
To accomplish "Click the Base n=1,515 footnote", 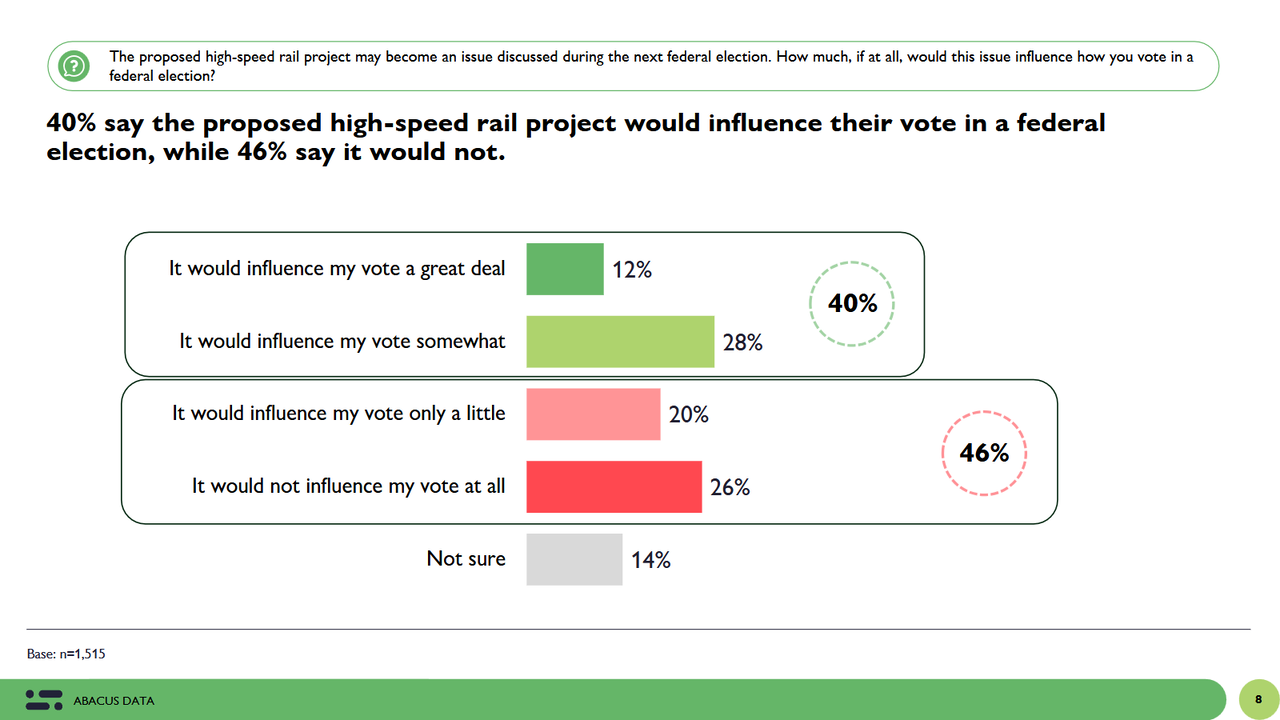I will click(66, 654).
